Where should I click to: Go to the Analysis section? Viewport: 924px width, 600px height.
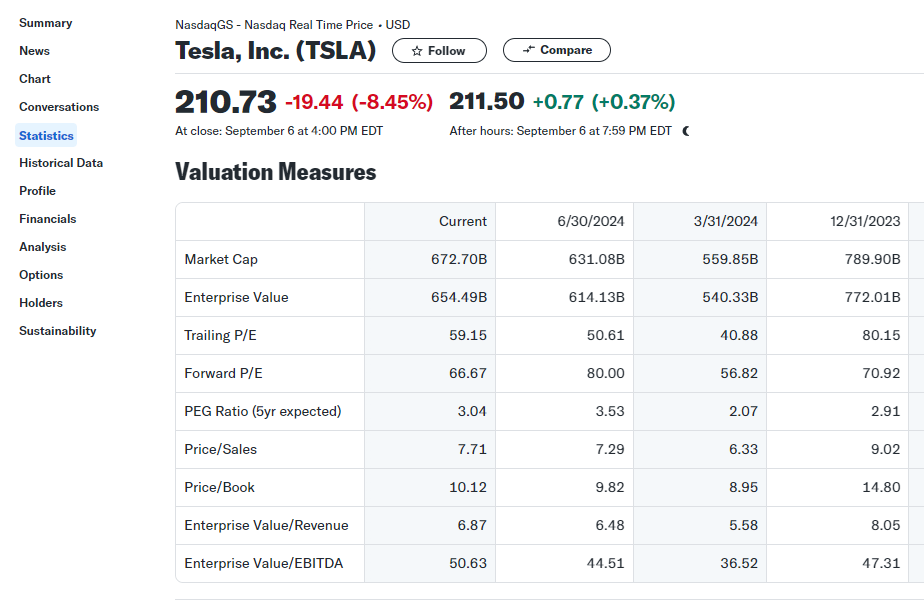click(x=42, y=246)
